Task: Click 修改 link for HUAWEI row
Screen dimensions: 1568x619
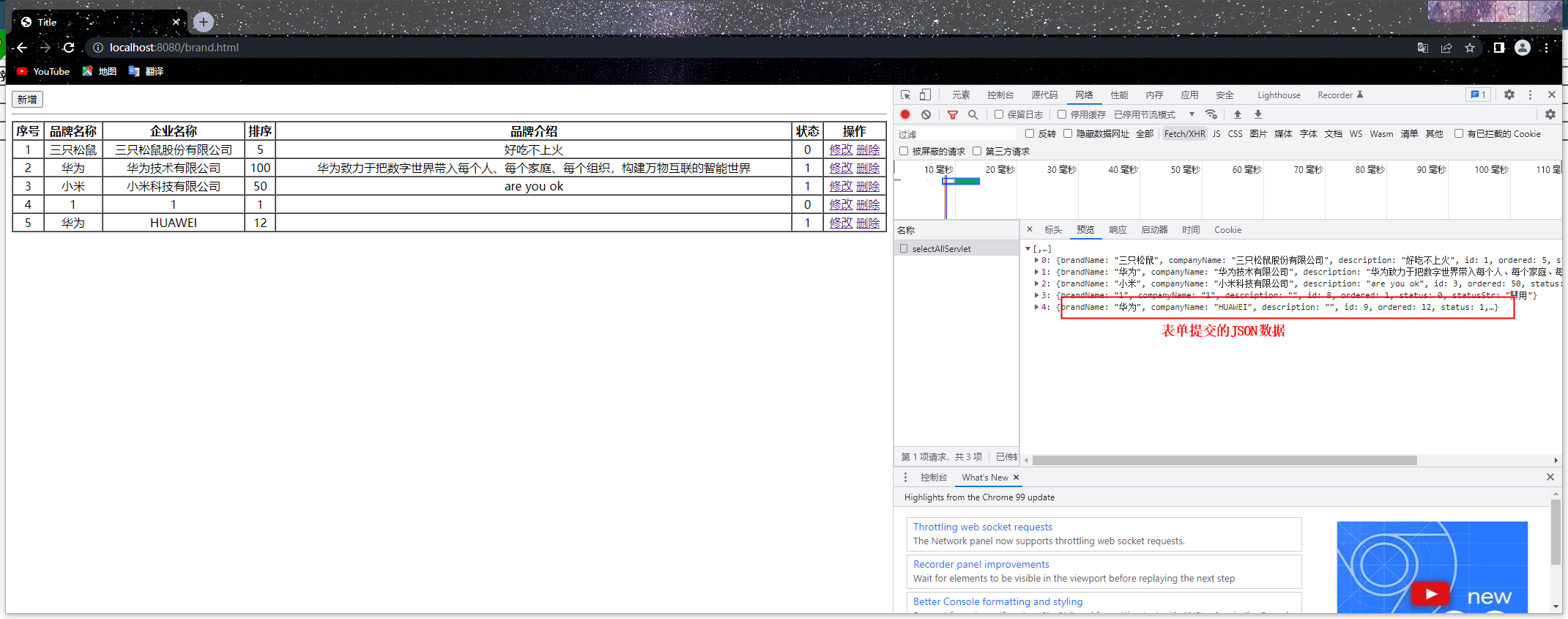Action: [841, 223]
